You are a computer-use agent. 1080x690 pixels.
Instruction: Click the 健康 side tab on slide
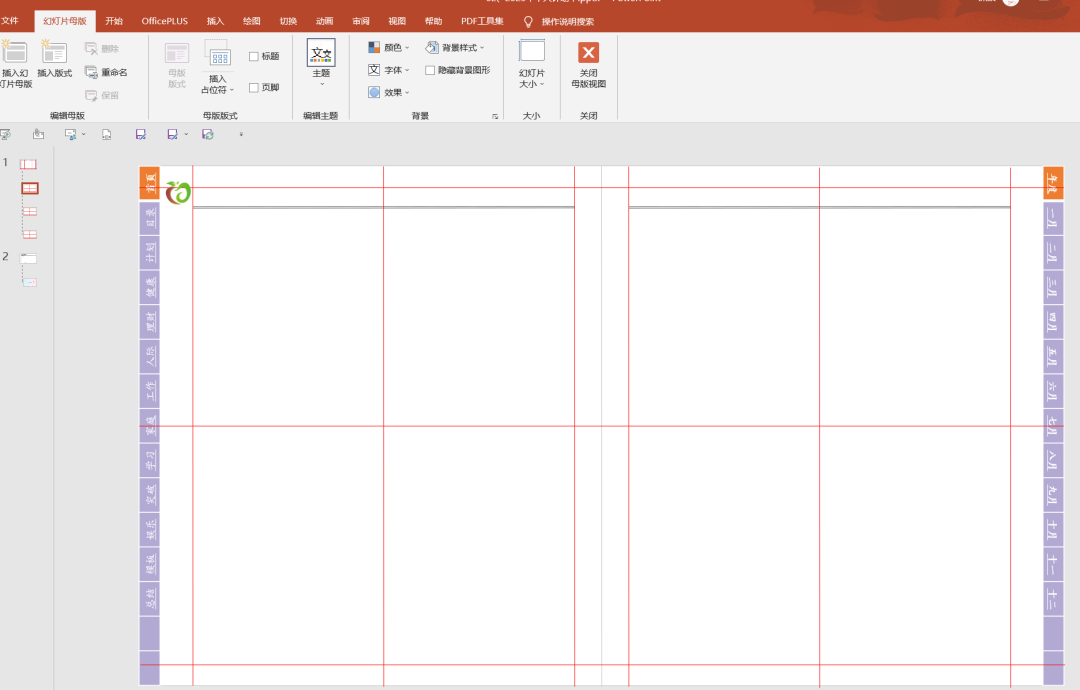149,287
